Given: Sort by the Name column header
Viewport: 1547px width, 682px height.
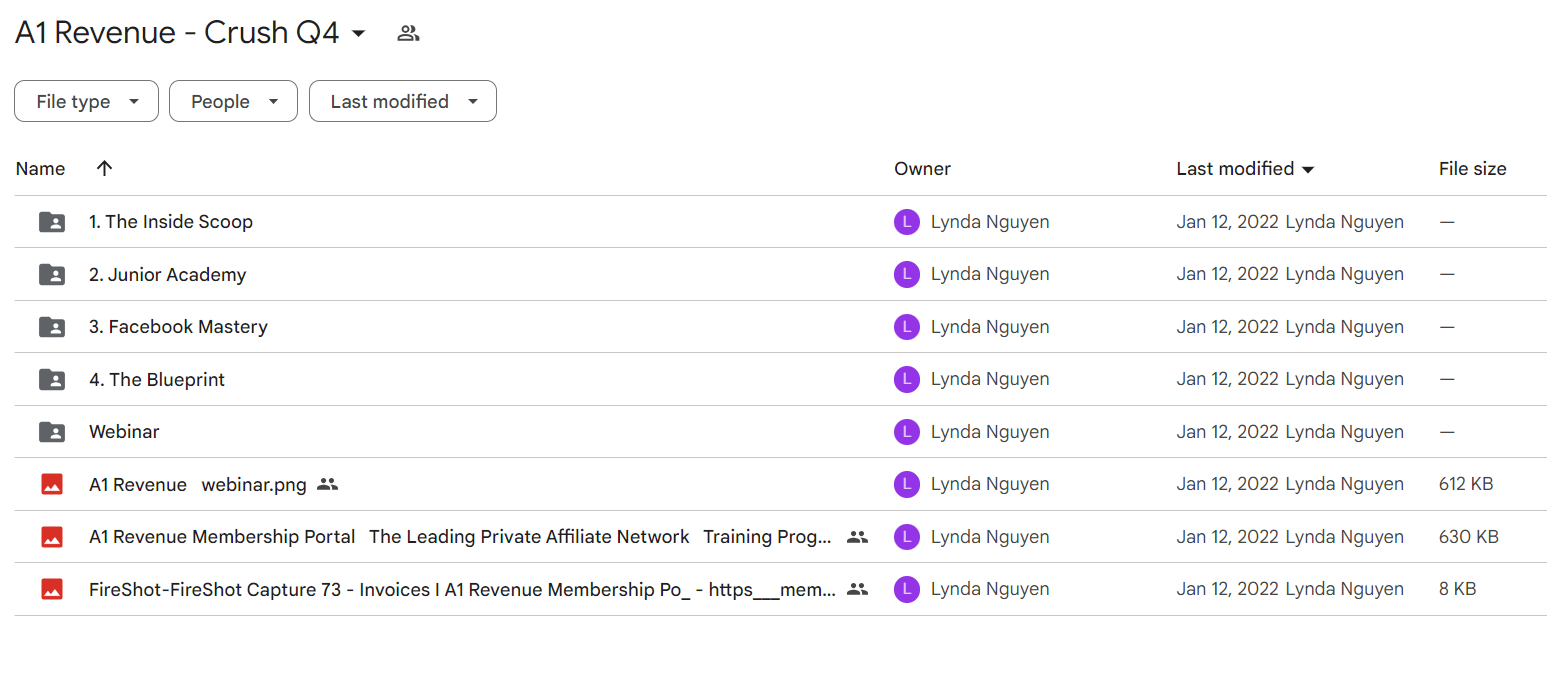Looking at the screenshot, I should click(x=40, y=169).
